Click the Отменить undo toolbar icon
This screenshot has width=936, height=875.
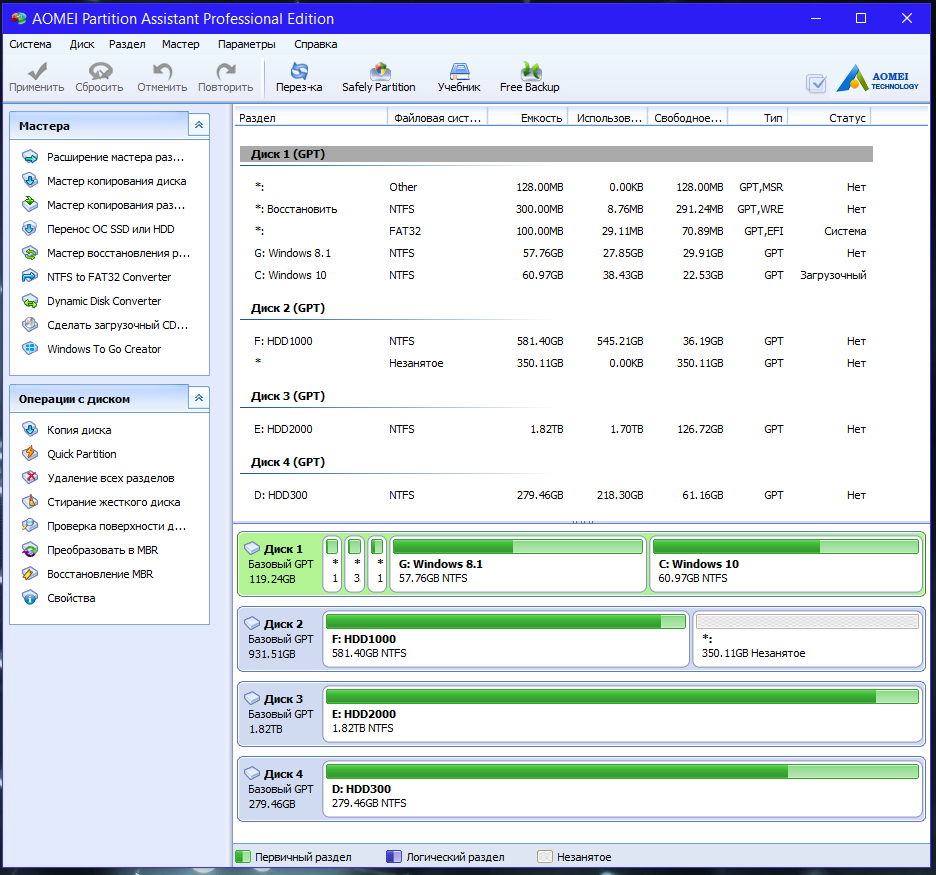tap(162, 78)
